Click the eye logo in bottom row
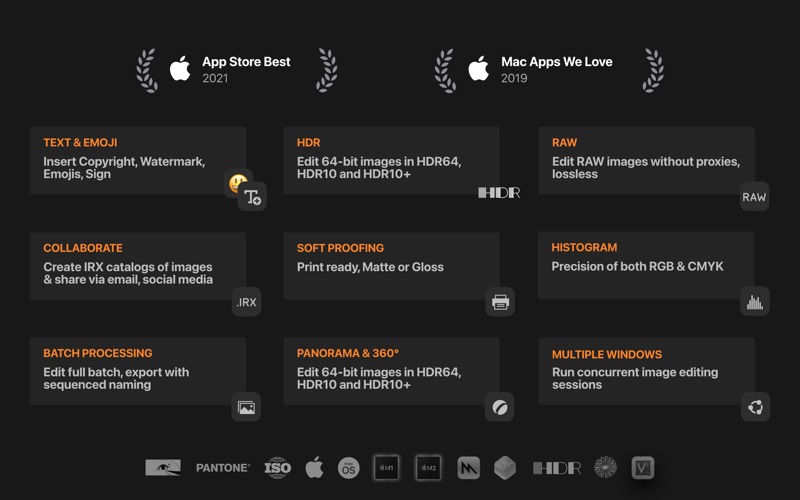This screenshot has width=800, height=500. tap(163, 467)
